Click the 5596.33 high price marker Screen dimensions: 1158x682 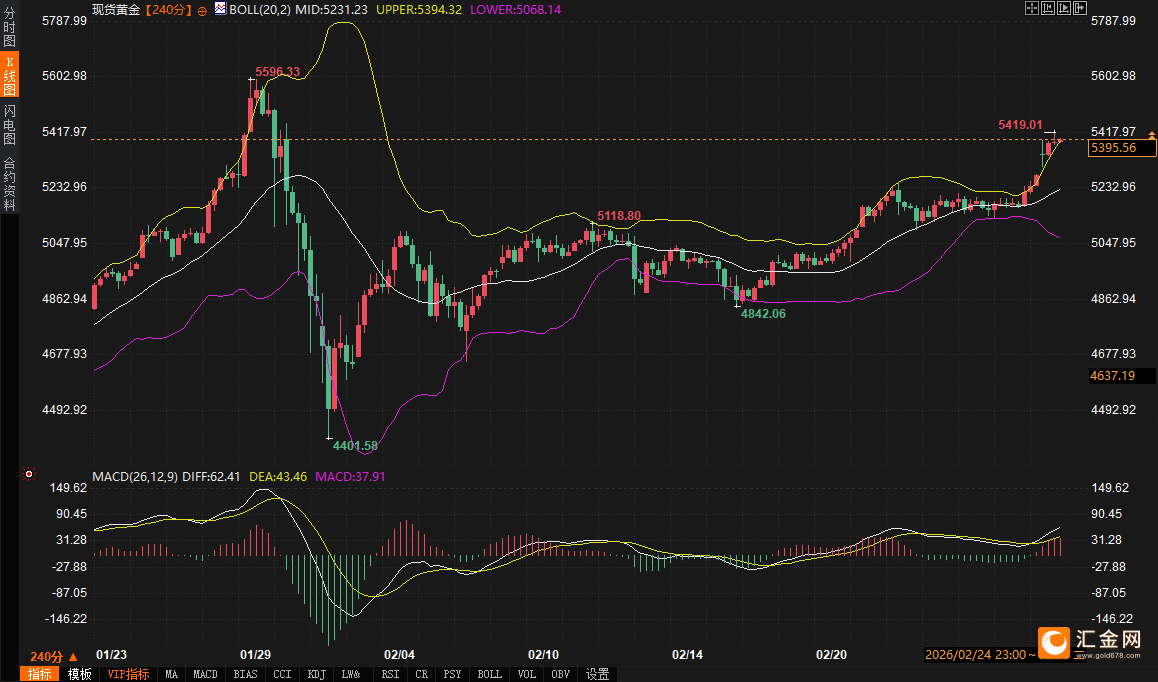(x=278, y=72)
